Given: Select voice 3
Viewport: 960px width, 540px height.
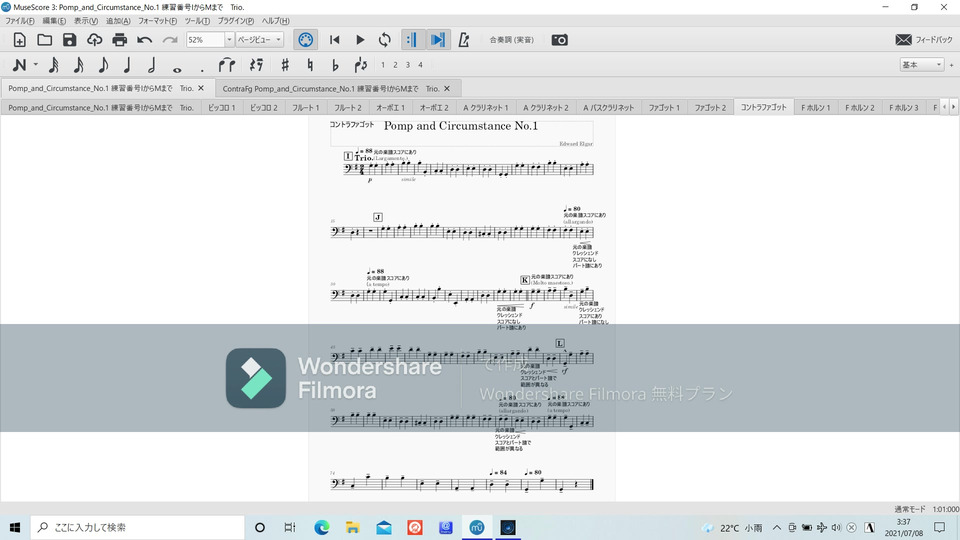Looking at the screenshot, I should pyautogui.click(x=408, y=65).
